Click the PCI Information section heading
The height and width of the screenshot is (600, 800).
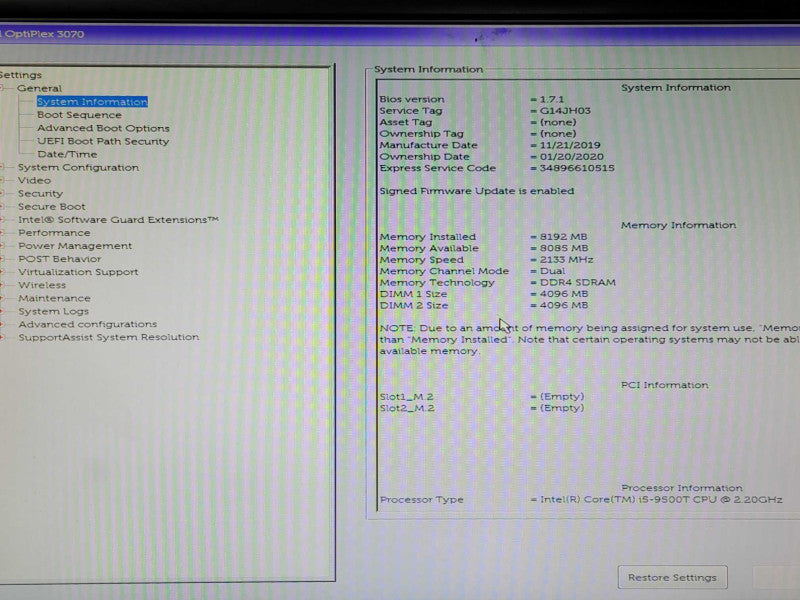[665, 385]
